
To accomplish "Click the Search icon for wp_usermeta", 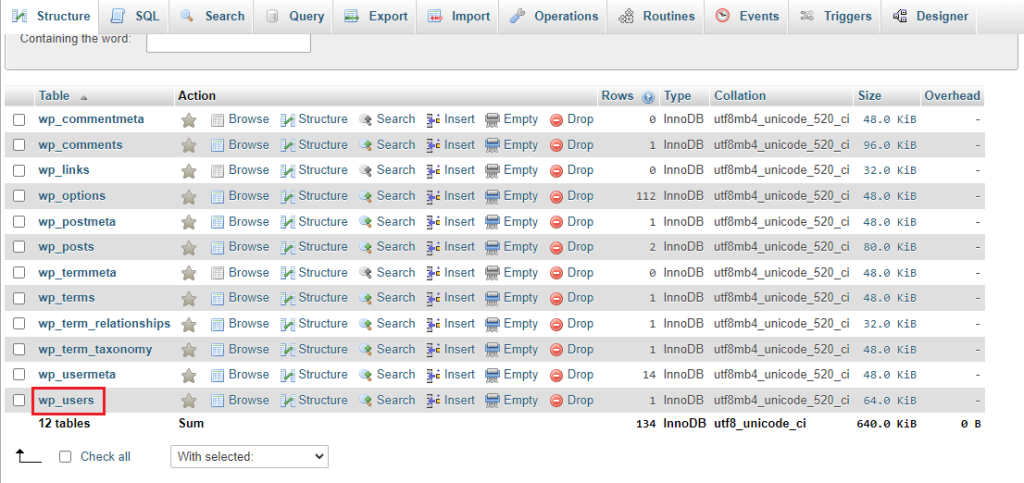I will [x=366, y=375].
